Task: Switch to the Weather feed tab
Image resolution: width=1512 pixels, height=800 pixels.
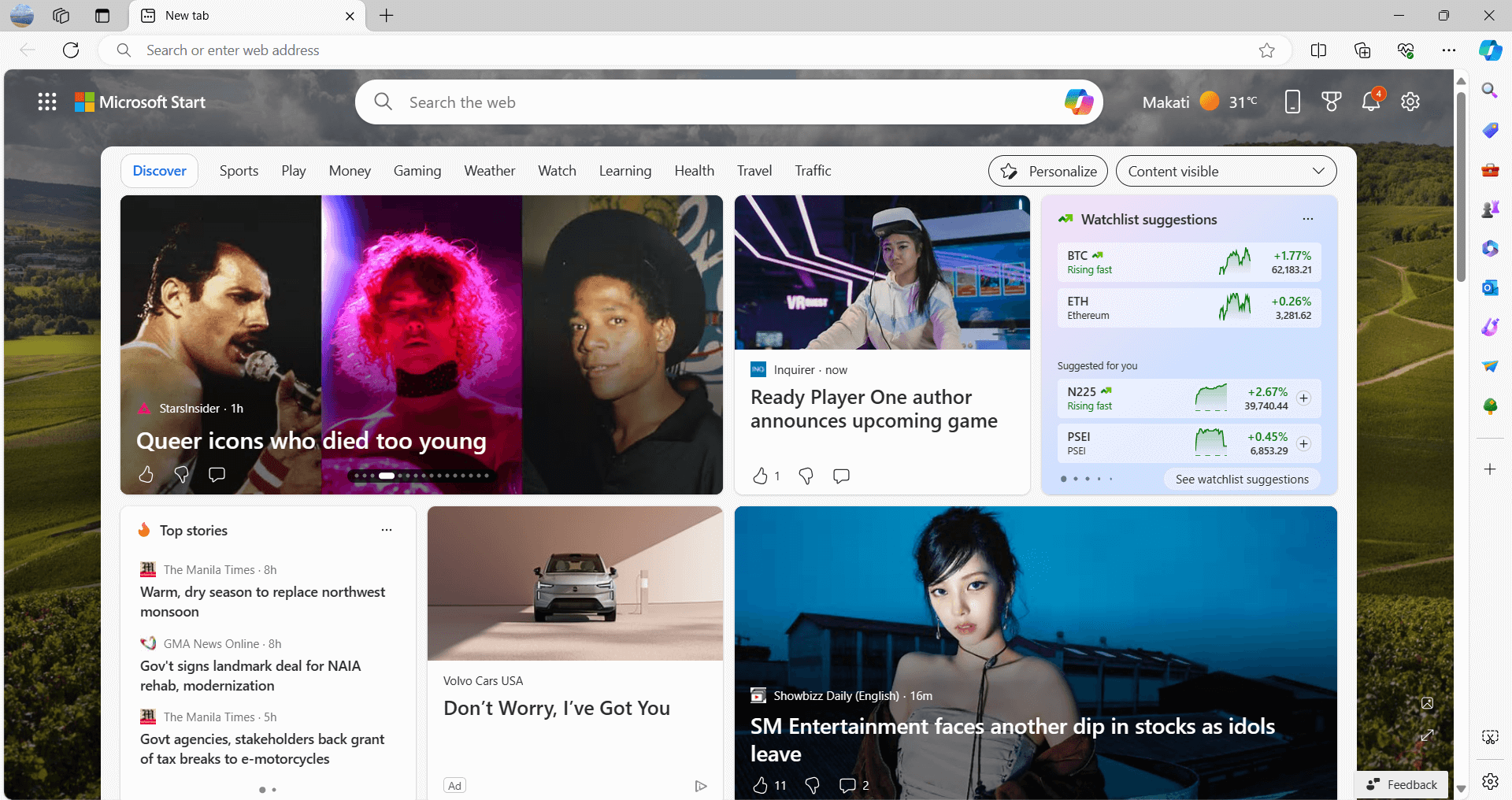Action: [489, 170]
